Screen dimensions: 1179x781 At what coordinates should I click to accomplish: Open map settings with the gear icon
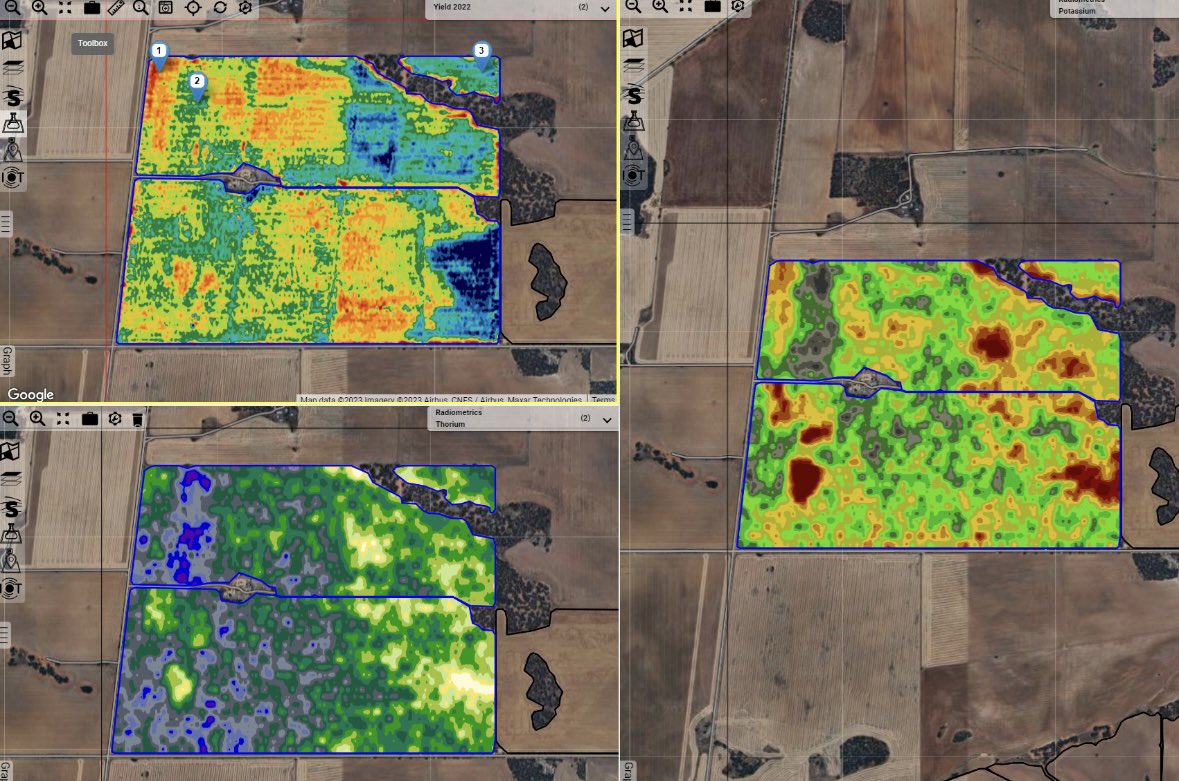pos(247,9)
